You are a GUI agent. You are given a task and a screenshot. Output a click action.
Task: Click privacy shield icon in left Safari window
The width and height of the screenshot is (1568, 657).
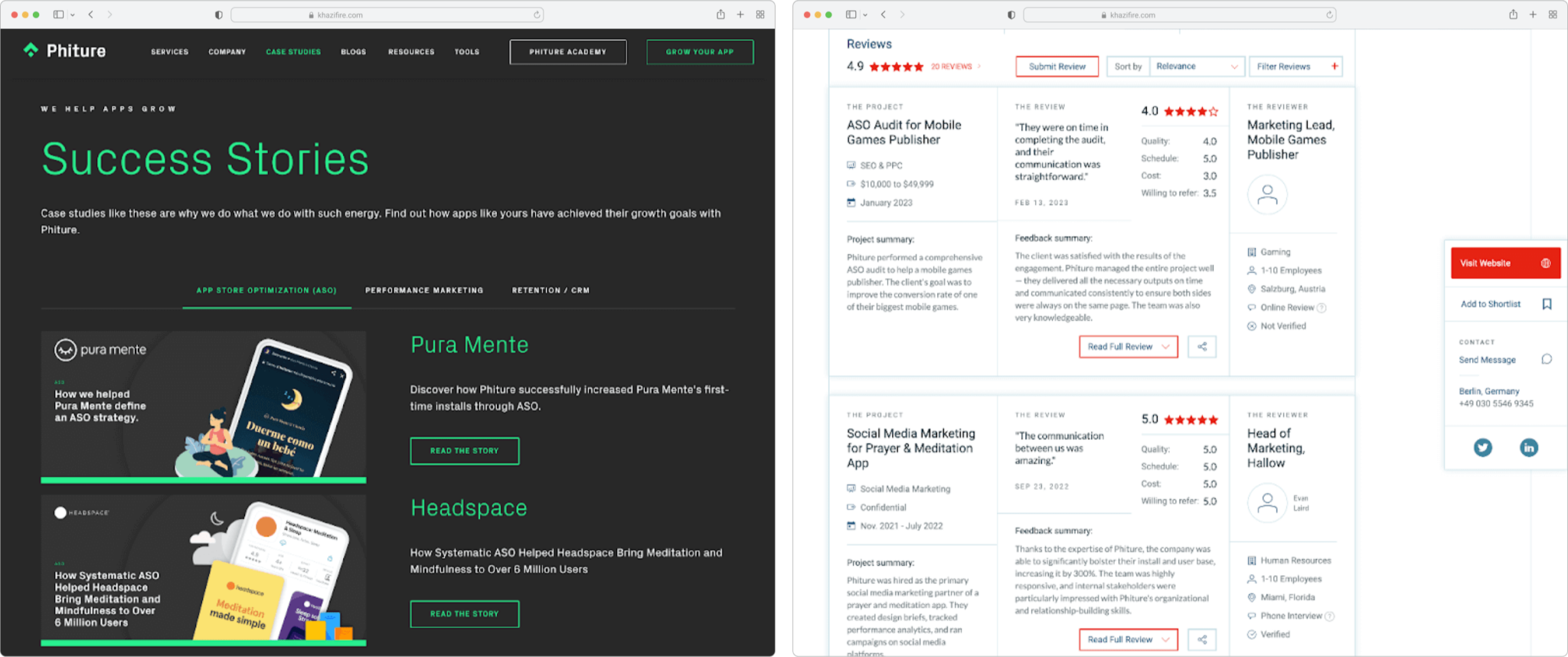click(x=219, y=15)
